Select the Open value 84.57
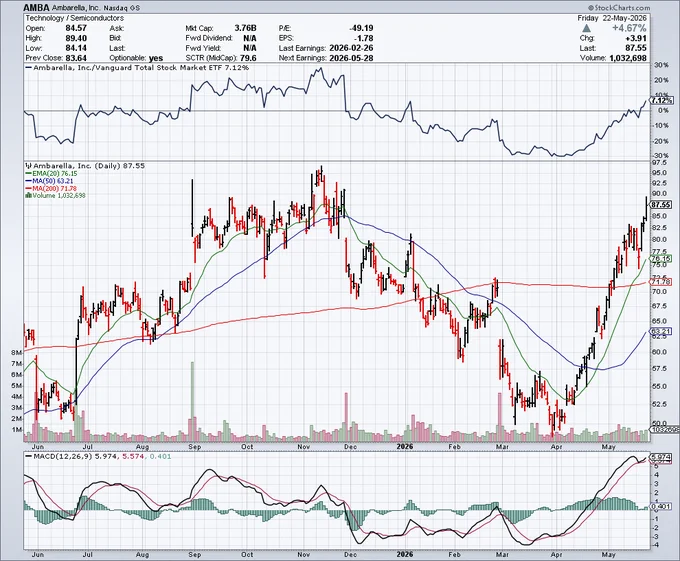The image size is (680, 561). [x=75, y=28]
